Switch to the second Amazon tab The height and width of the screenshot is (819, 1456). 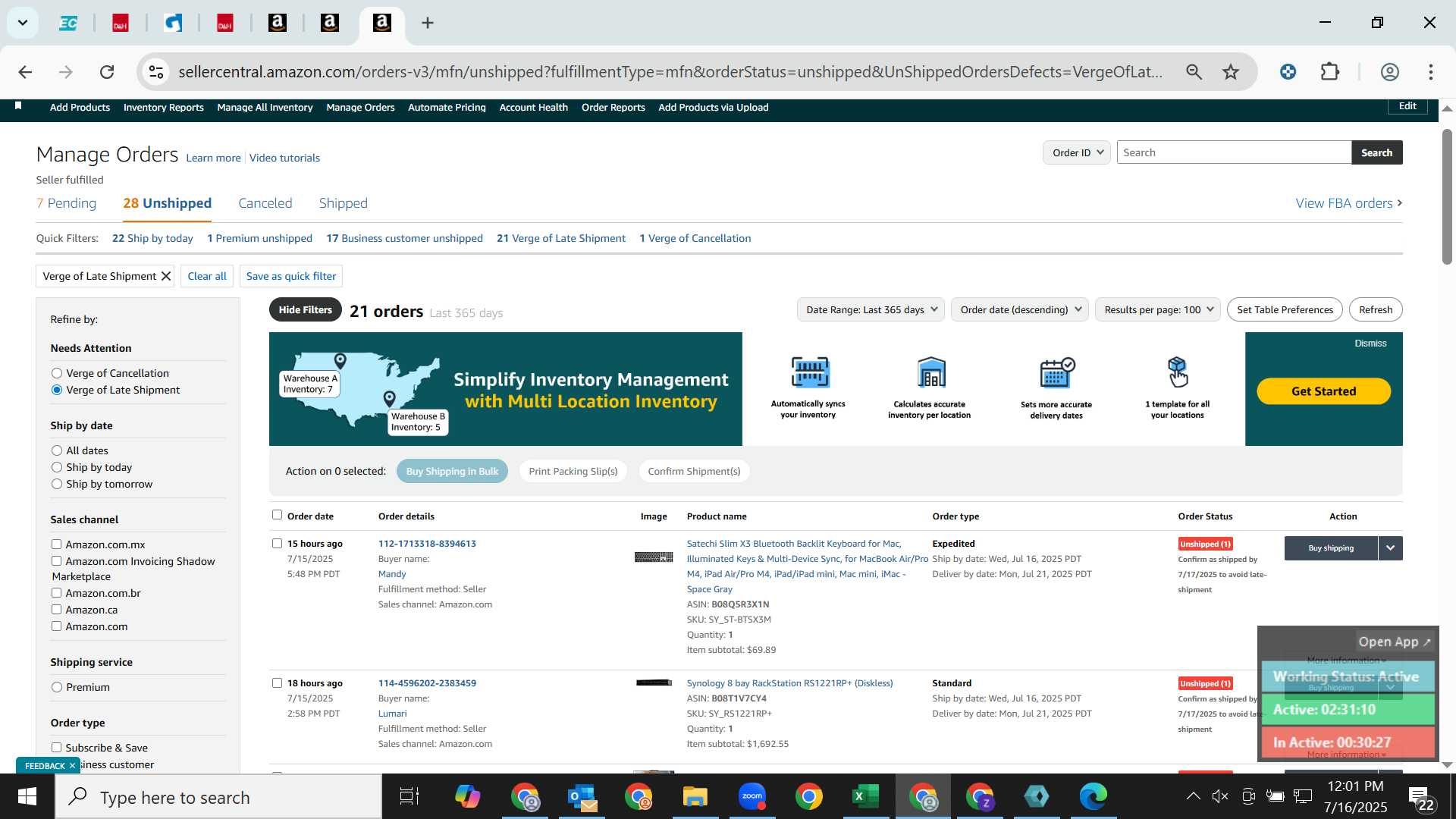click(x=329, y=23)
